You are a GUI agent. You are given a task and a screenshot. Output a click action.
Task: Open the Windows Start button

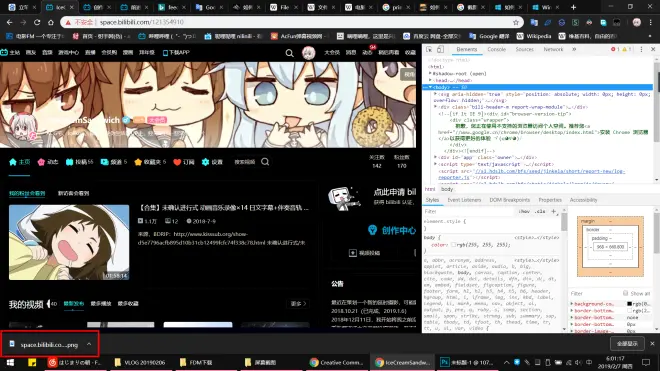point(10,362)
